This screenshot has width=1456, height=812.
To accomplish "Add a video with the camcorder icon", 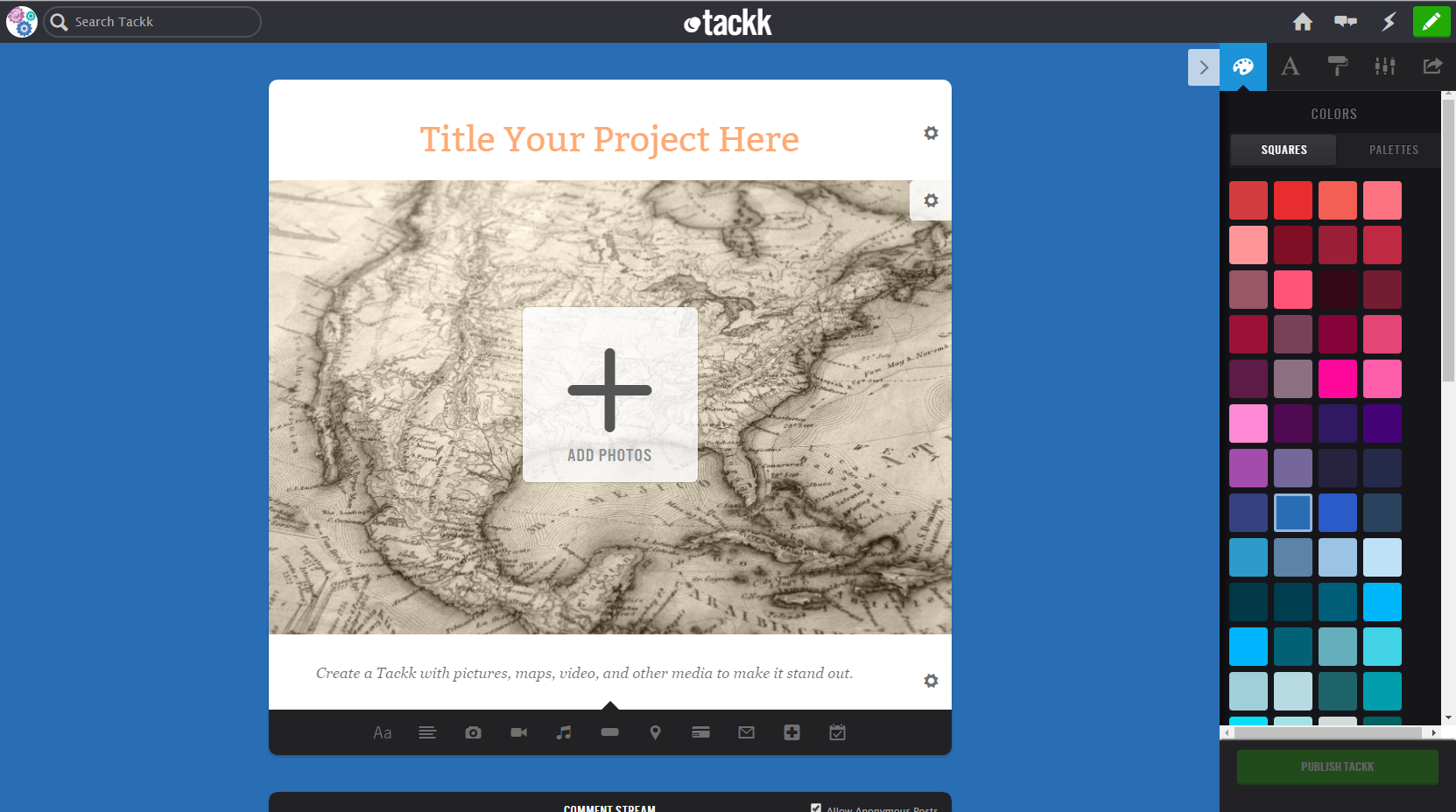I will [x=518, y=732].
